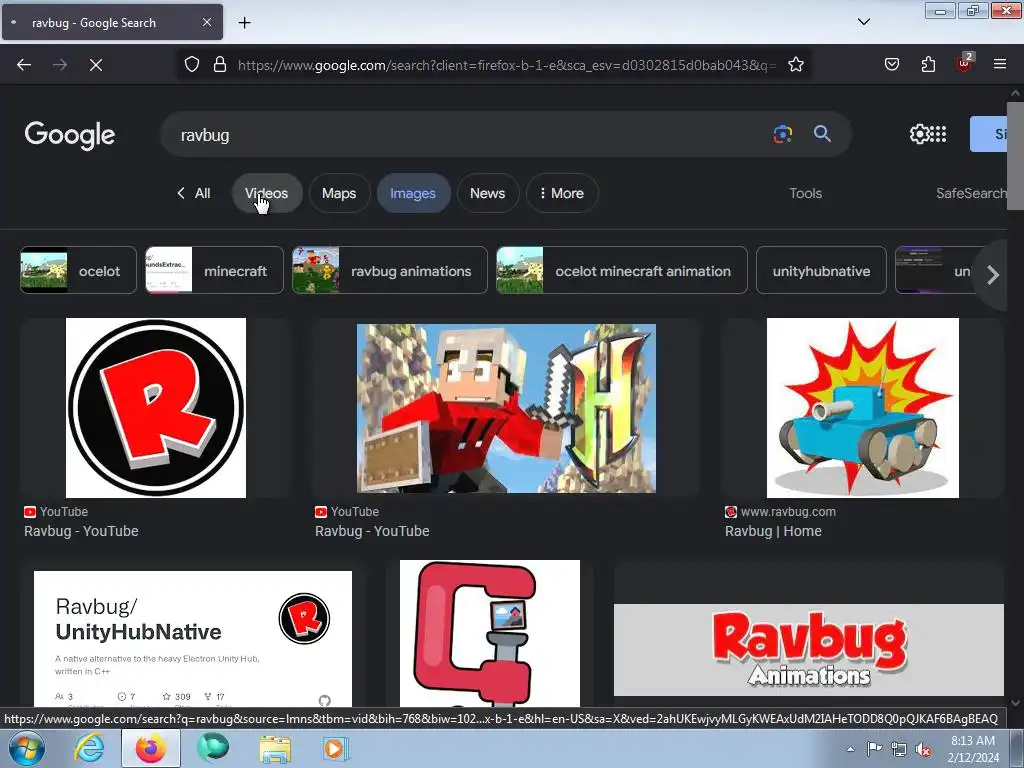Switch to the All results tab
Screen dimensions: 1024x768
194,193
